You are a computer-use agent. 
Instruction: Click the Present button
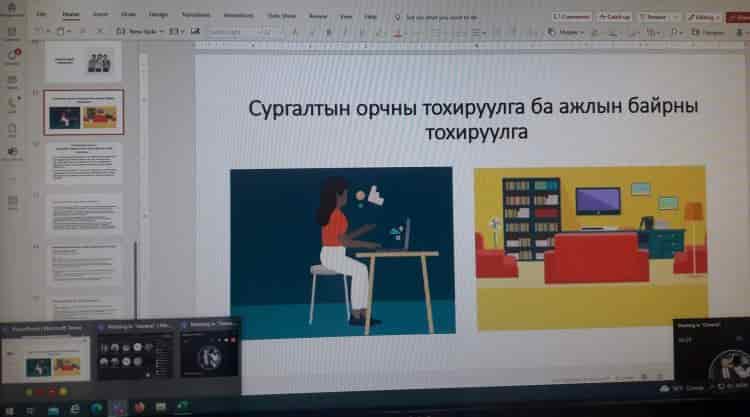tap(654, 17)
